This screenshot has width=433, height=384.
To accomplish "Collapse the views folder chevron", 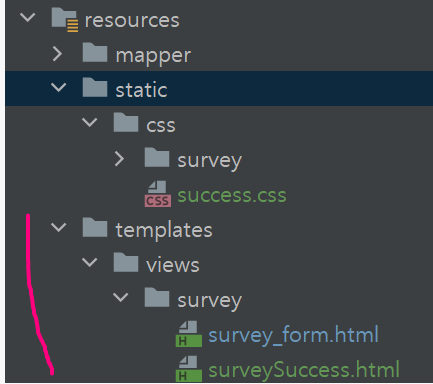I will (x=90, y=262).
